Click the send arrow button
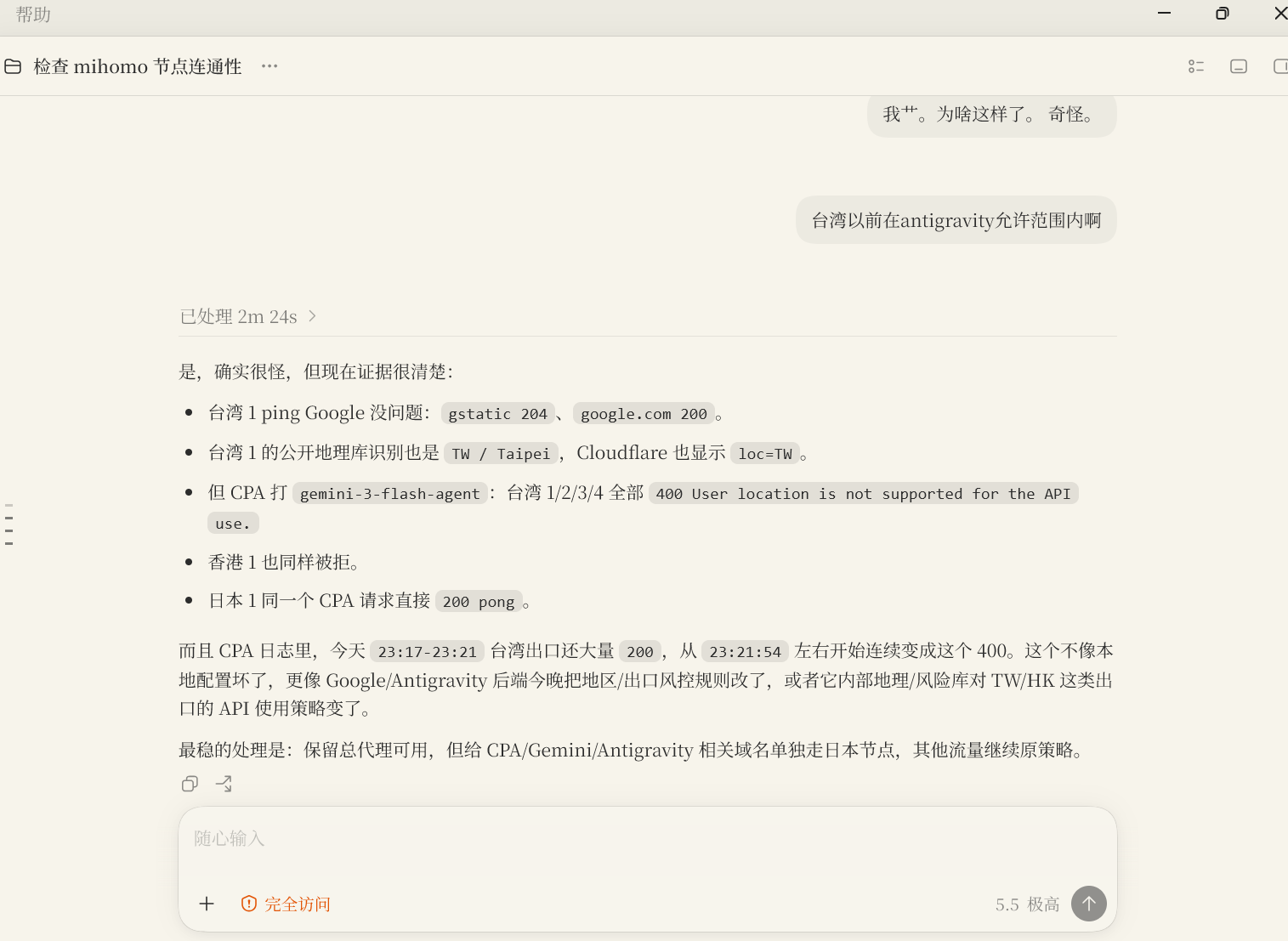The height and width of the screenshot is (941, 1288). click(x=1089, y=904)
